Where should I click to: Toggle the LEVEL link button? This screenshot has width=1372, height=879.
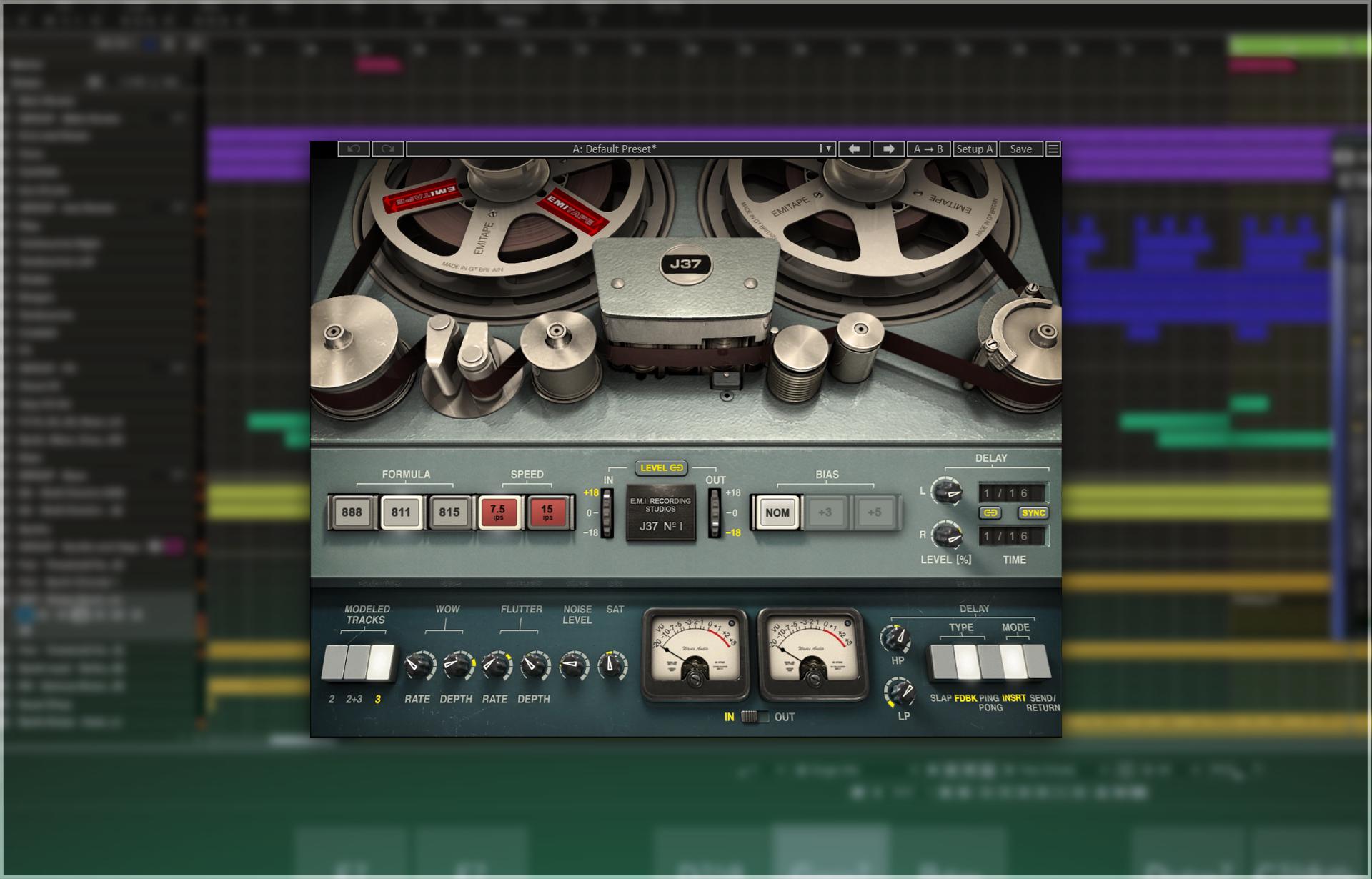pos(662,468)
